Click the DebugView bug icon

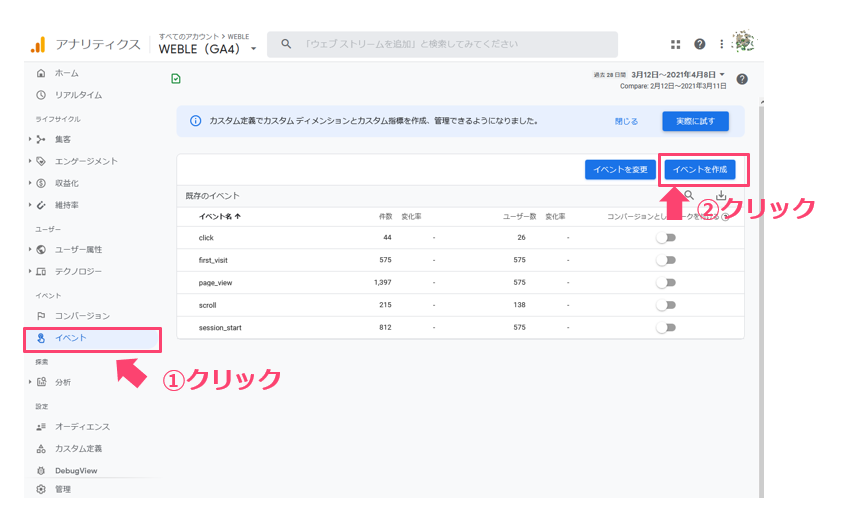[x=41, y=470]
